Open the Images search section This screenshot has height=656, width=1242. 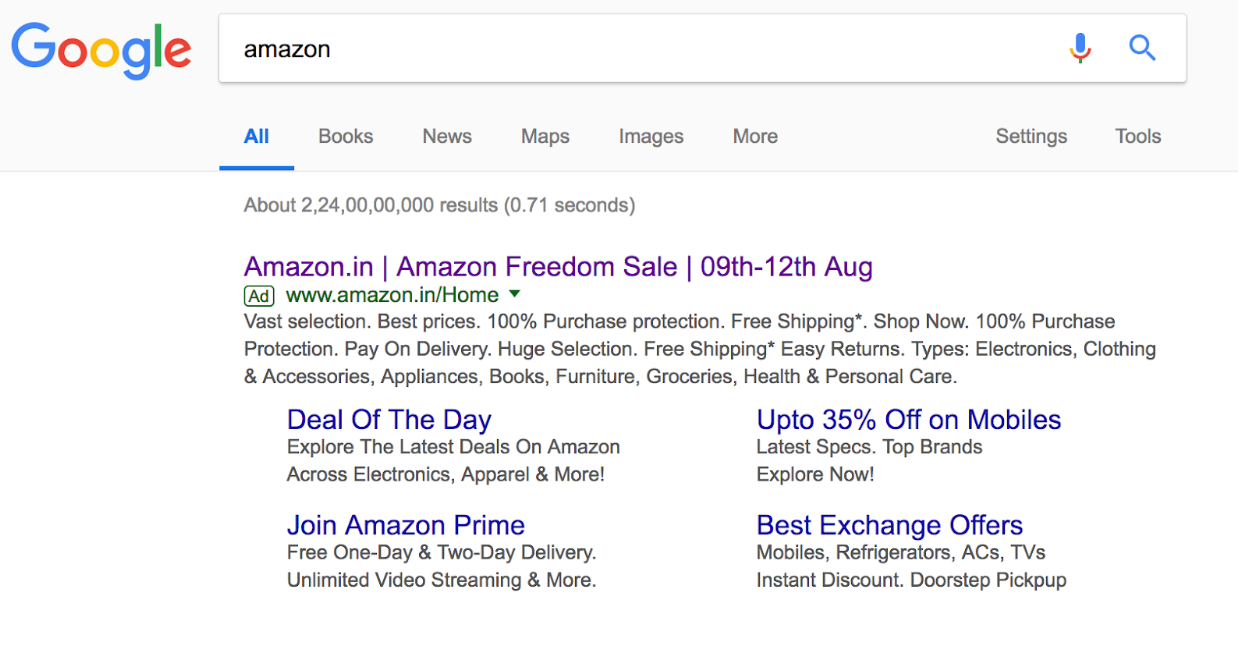pos(651,136)
